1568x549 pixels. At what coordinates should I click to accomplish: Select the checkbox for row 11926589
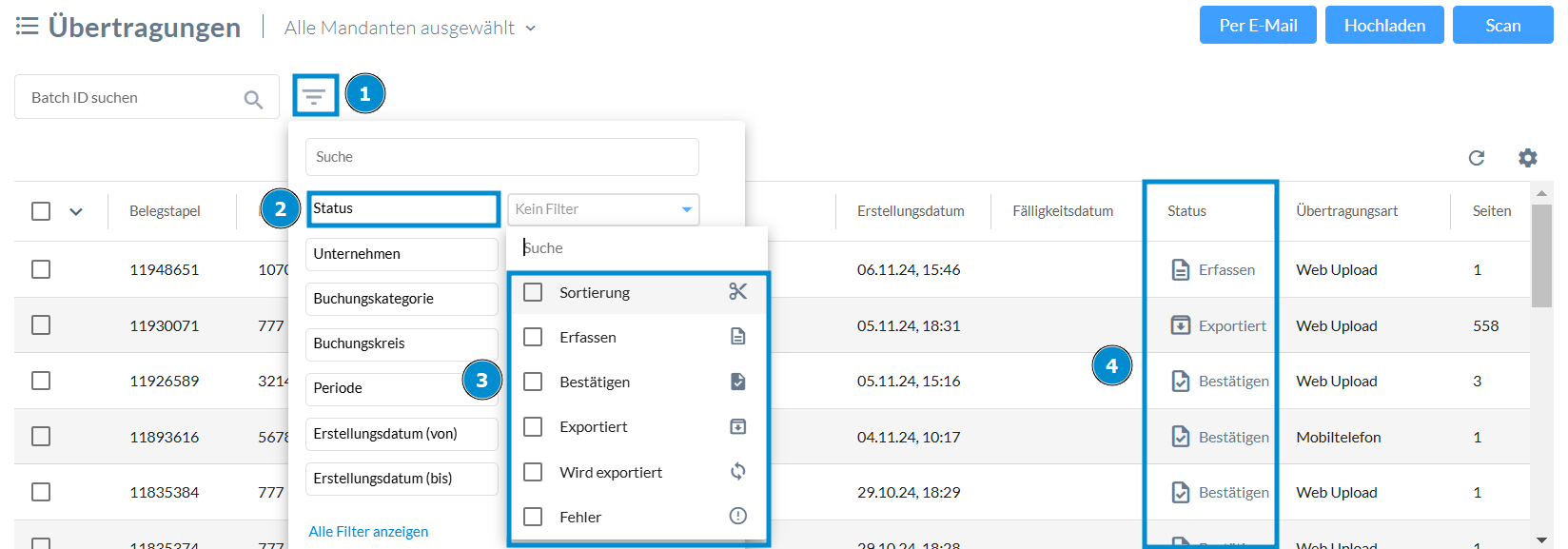pos(41,381)
